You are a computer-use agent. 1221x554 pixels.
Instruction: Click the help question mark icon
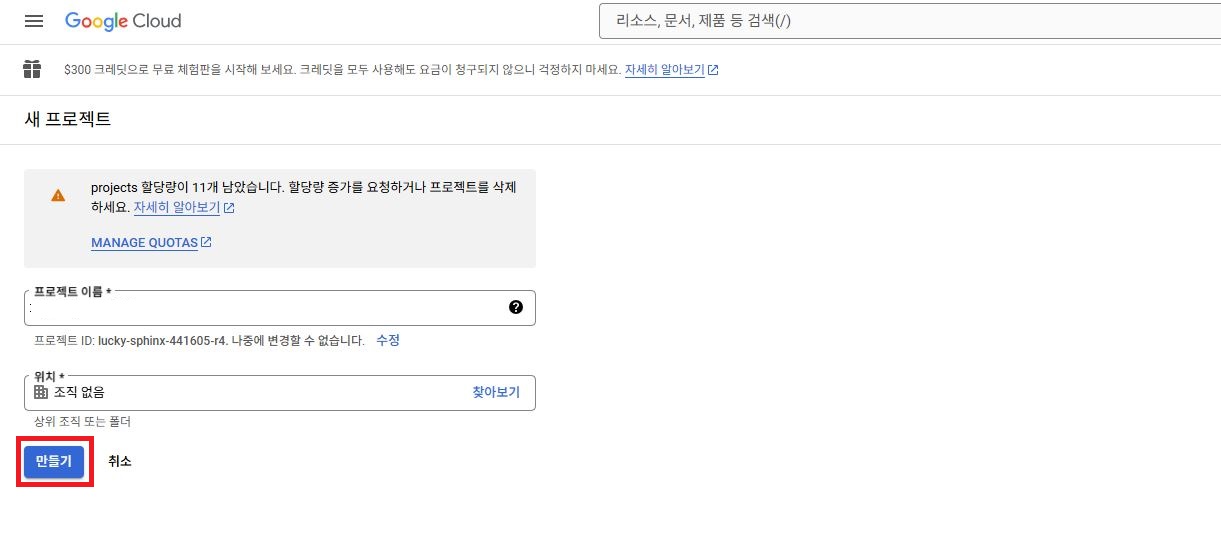pyautogui.click(x=516, y=307)
